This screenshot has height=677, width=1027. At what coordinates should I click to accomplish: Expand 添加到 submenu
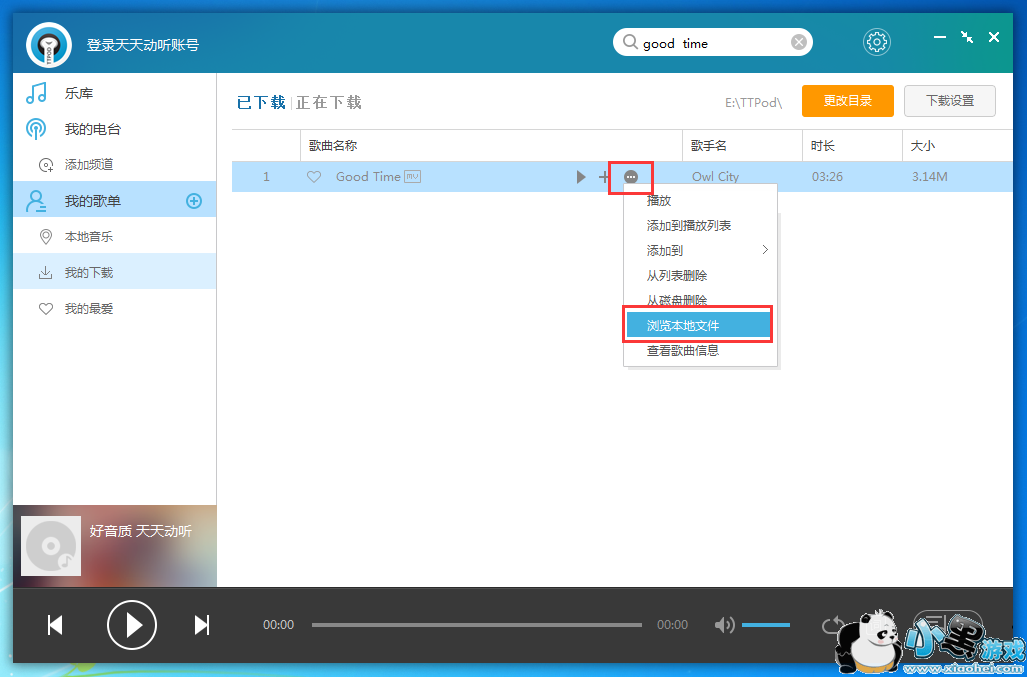[700, 251]
